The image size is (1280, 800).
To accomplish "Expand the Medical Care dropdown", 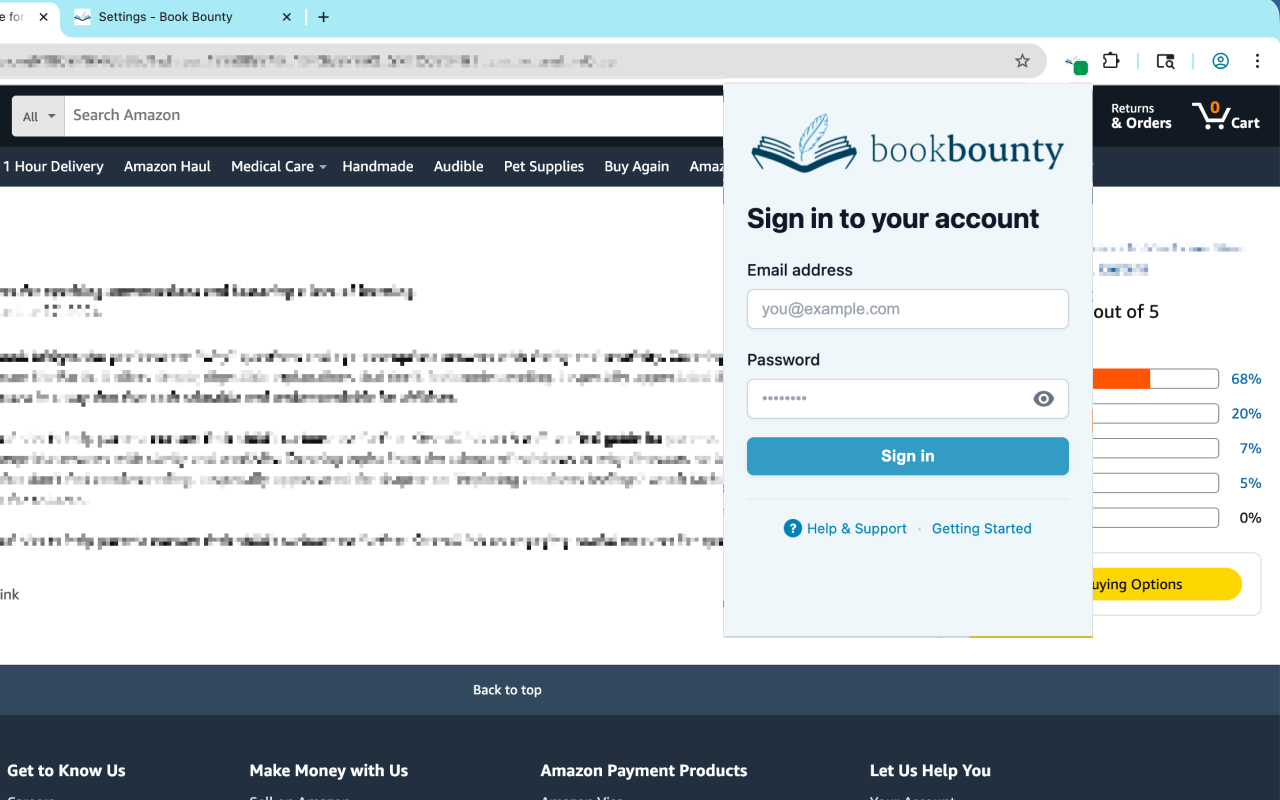I will [x=278, y=166].
